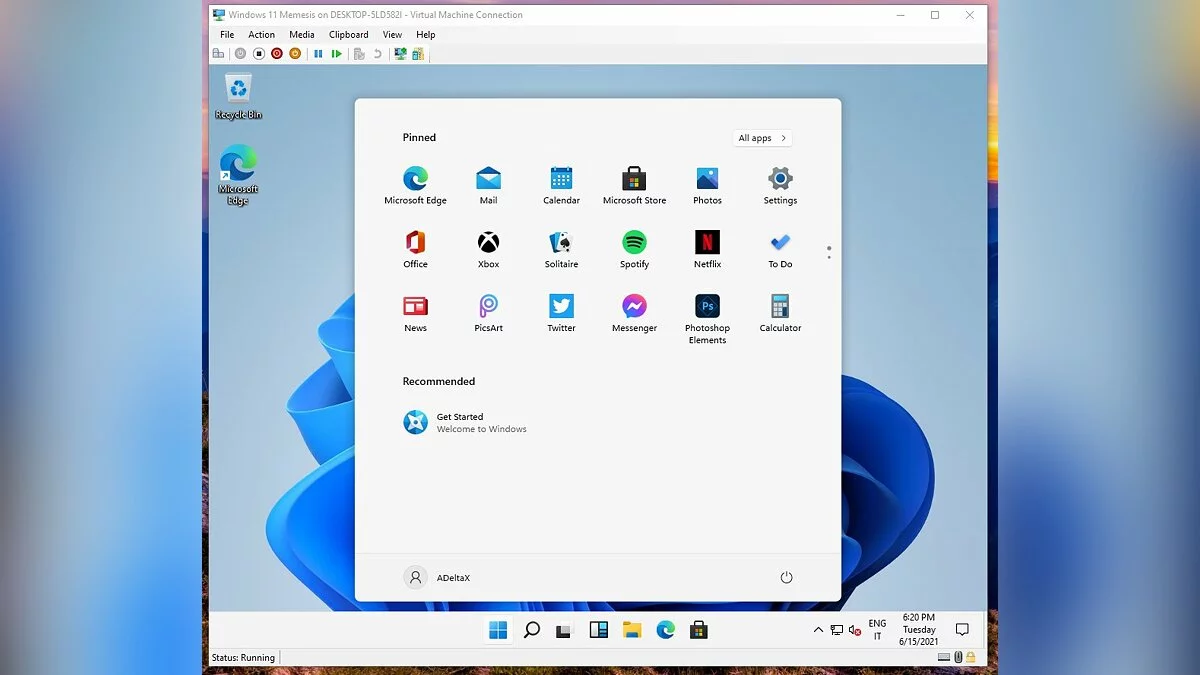
Task: Open Messenger from the pinned apps
Action: pos(634,307)
